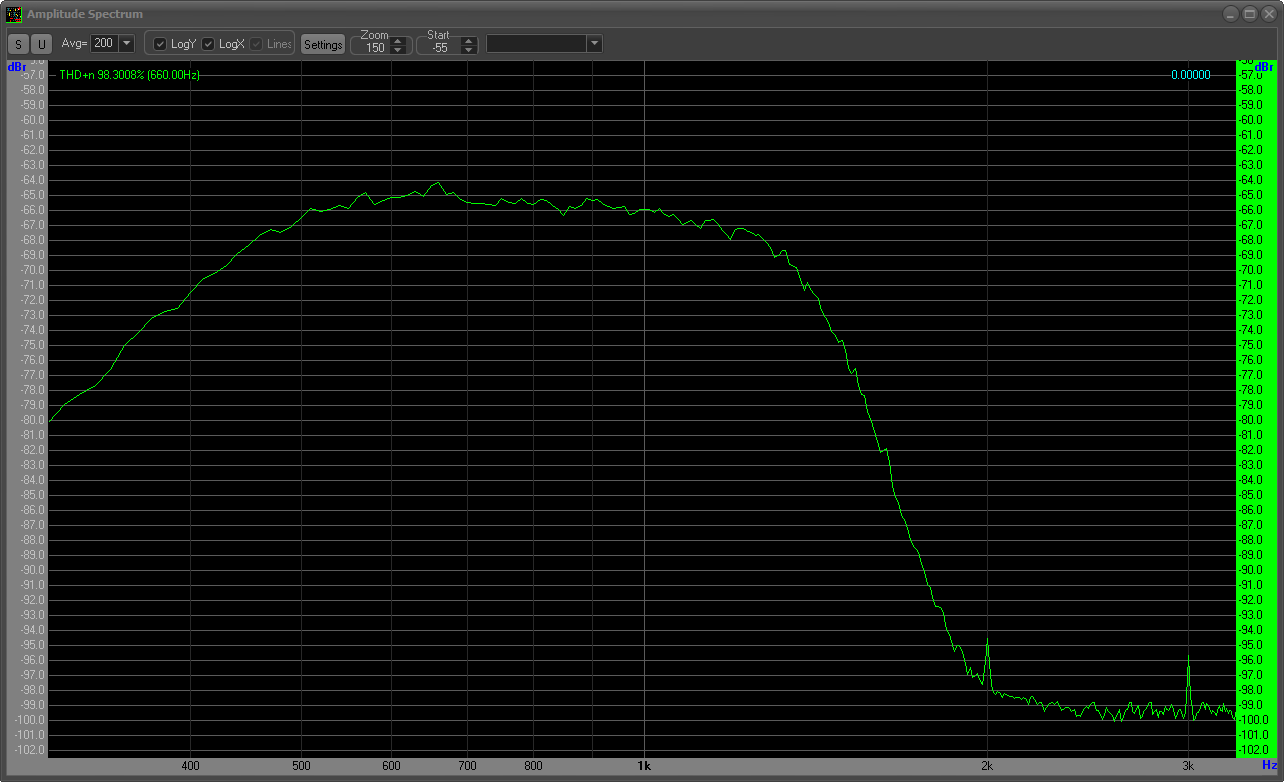This screenshot has height=782, width=1284.
Task: Increase the Zoom value with up arrow
Action: (x=398, y=41)
